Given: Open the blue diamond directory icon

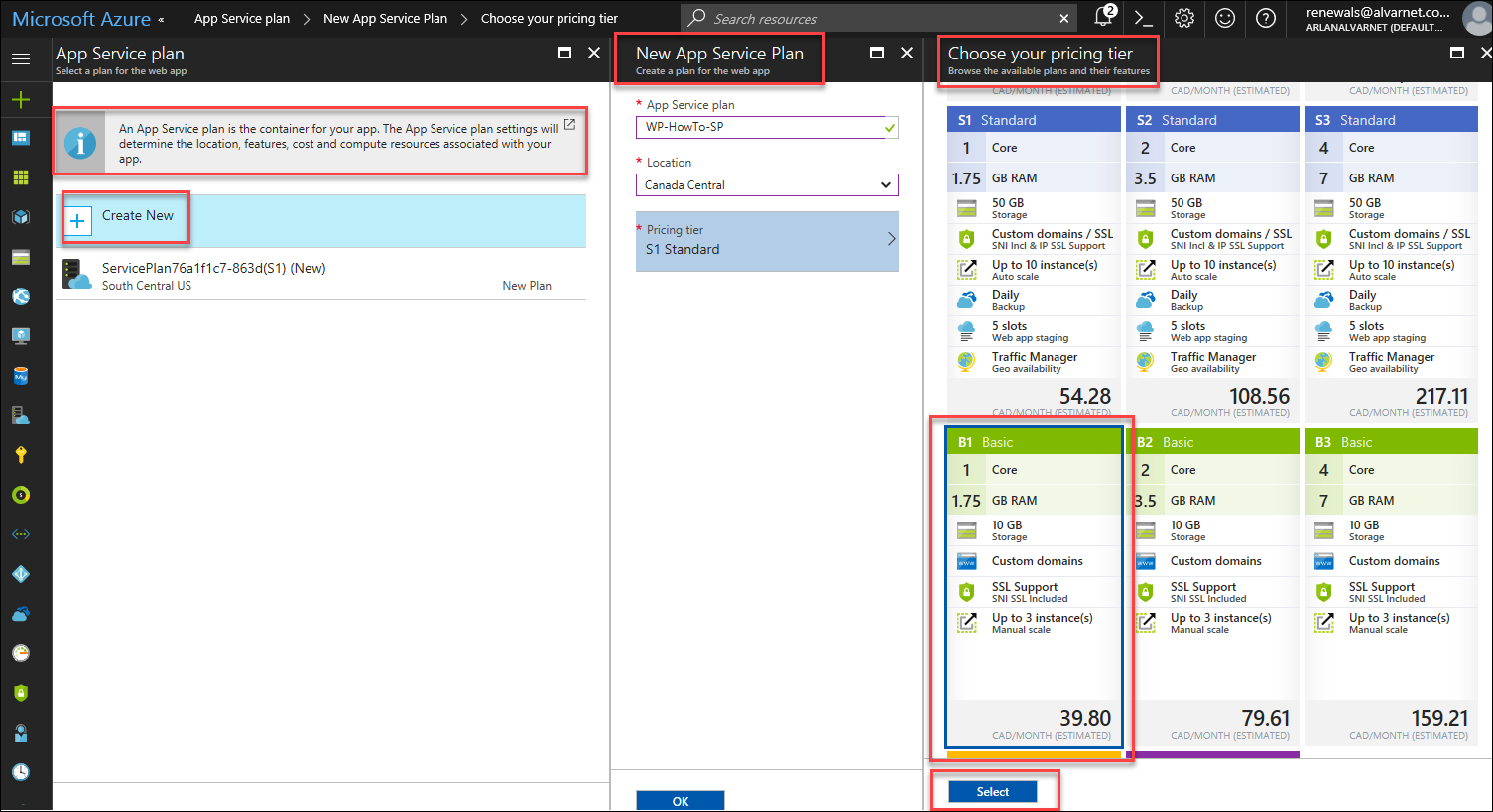Looking at the screenshot, I should [x=21, y=574].
